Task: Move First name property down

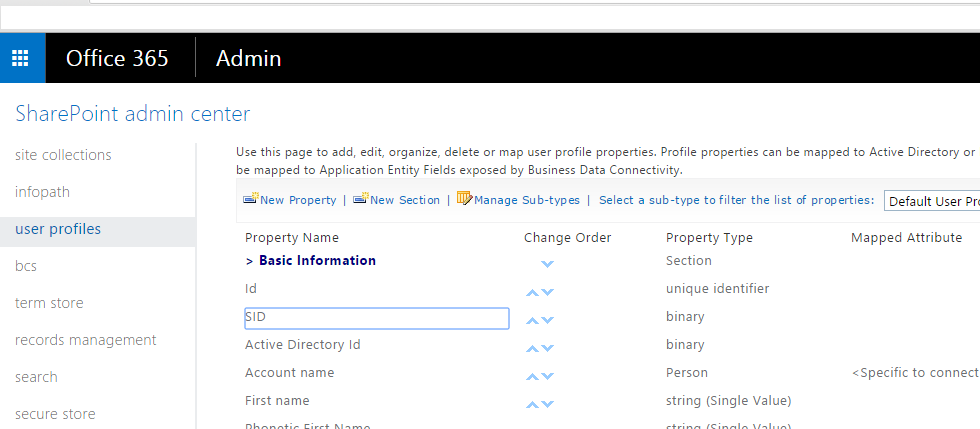Action: coord(547,405)
